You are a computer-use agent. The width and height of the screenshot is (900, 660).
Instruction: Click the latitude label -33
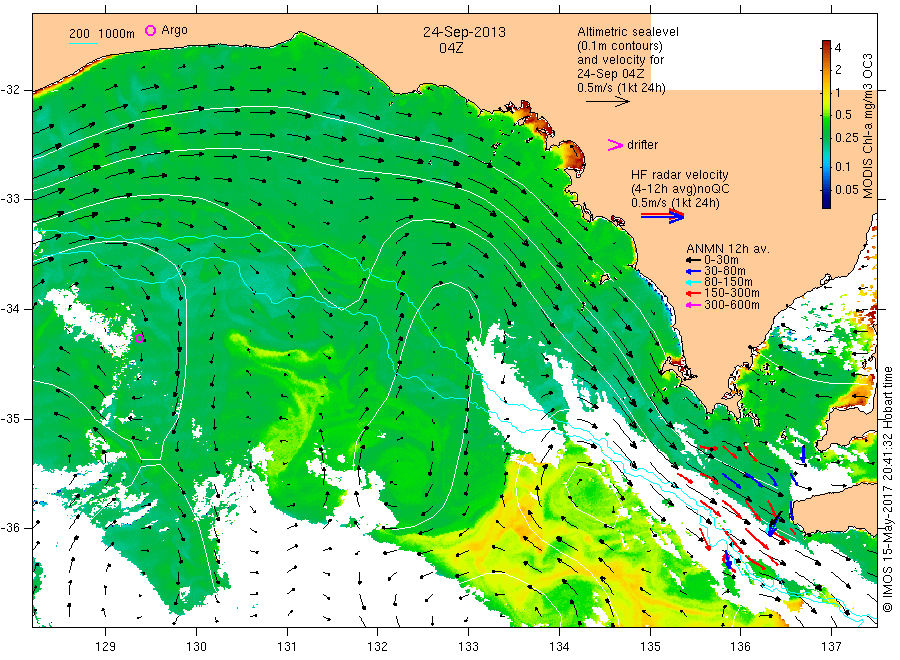point(12,199)
